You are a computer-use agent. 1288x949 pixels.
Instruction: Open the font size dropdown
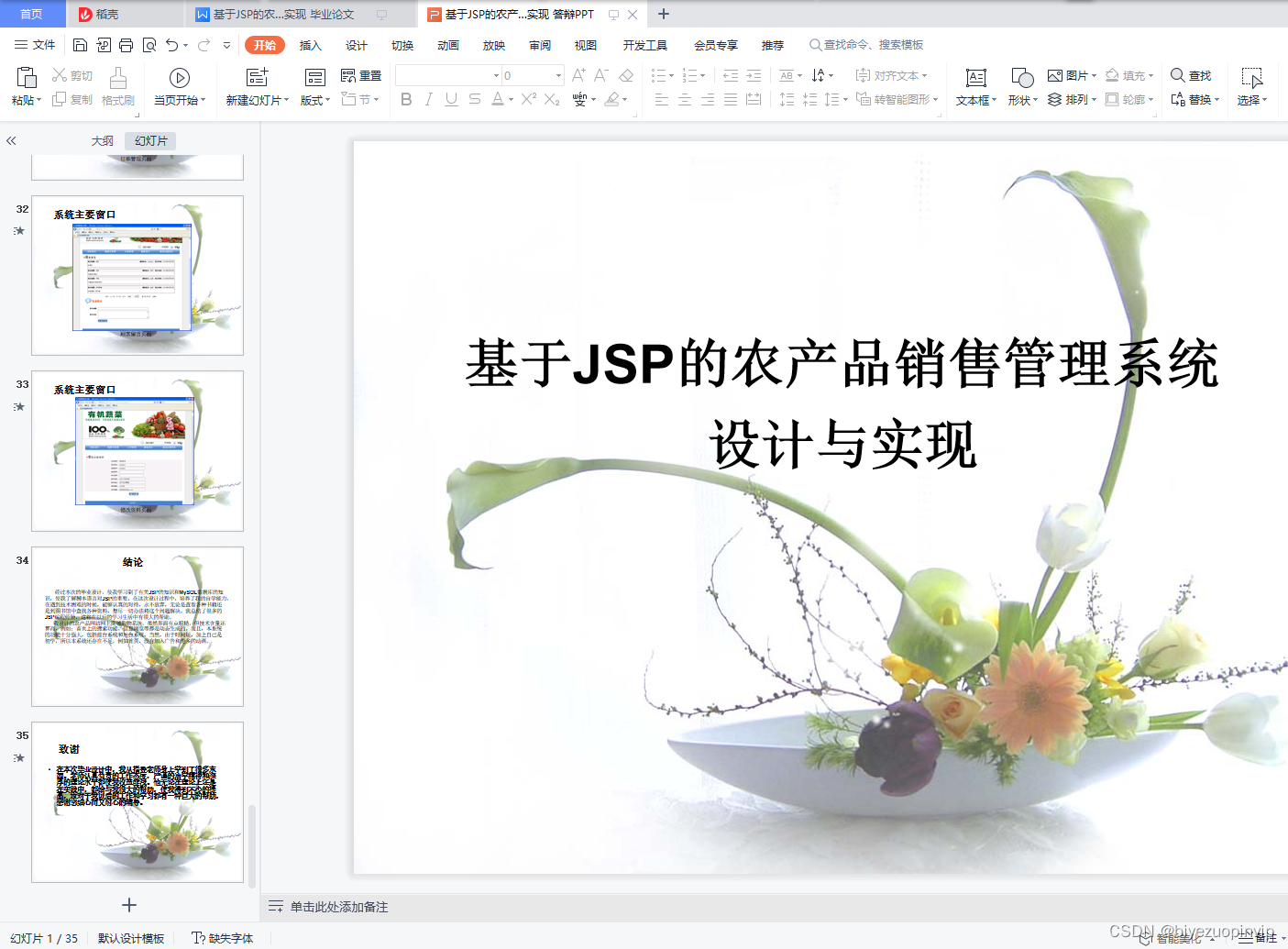click(x=558, y=75)
